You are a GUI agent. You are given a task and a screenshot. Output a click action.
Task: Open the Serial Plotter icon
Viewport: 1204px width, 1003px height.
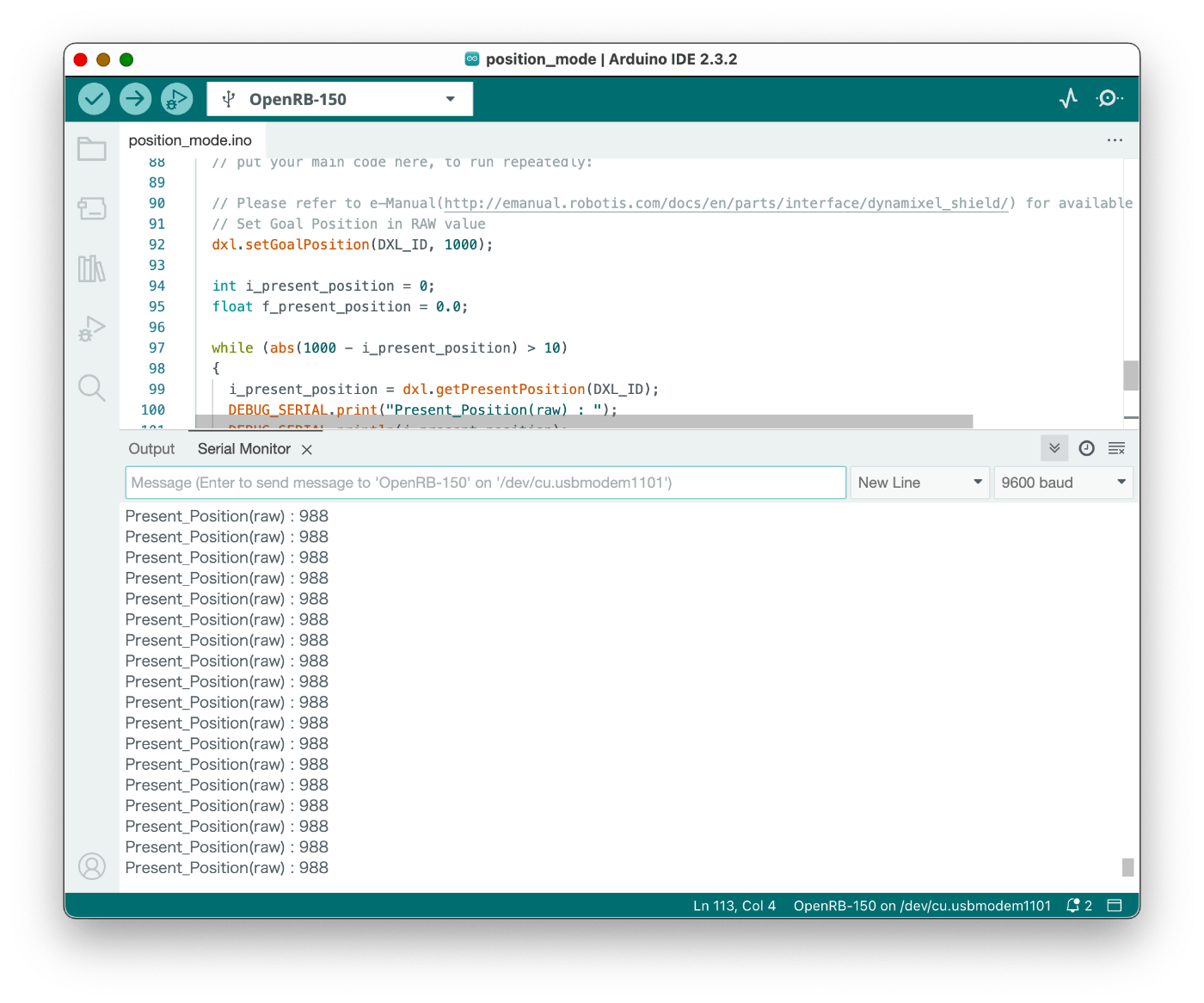(x=1068, y=99)
